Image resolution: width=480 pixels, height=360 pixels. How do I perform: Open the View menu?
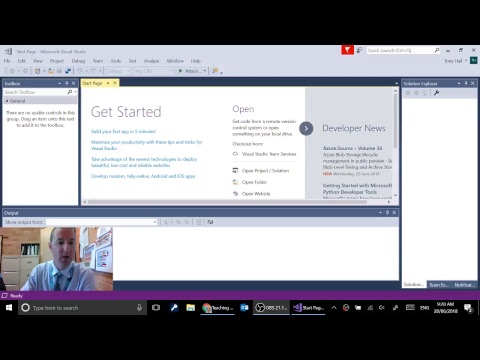click(x=38, y=61)
